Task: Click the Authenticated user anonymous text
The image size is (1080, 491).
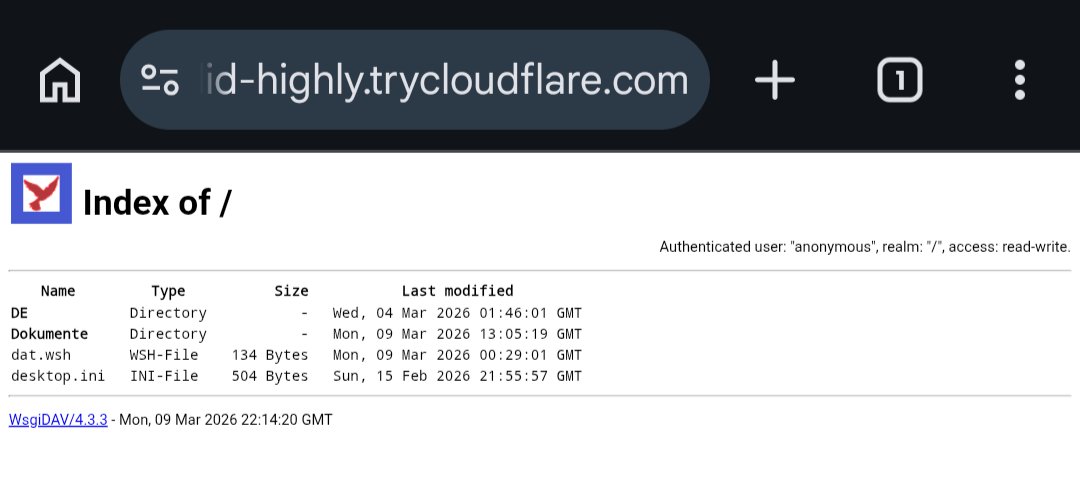Action: click(x=864, y=247)
